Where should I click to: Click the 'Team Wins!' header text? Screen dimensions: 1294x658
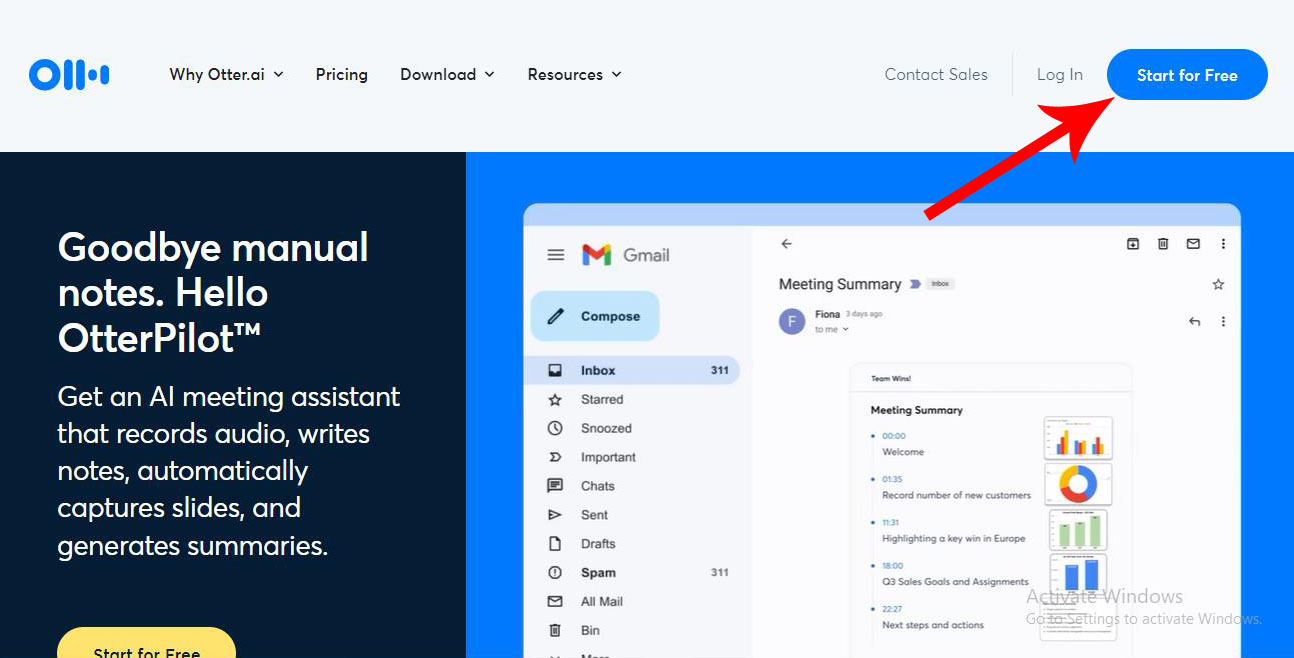(x=891, y=379)
